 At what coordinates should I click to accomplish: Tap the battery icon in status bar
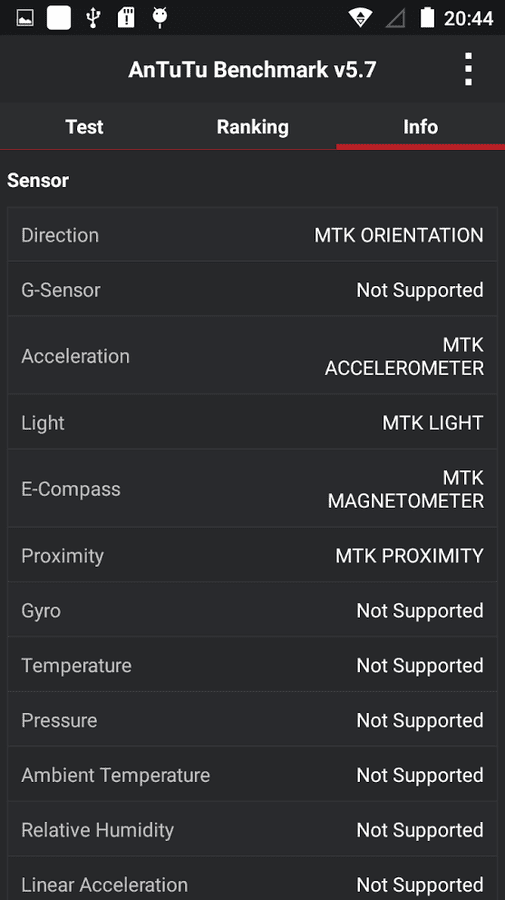point(427,18)
